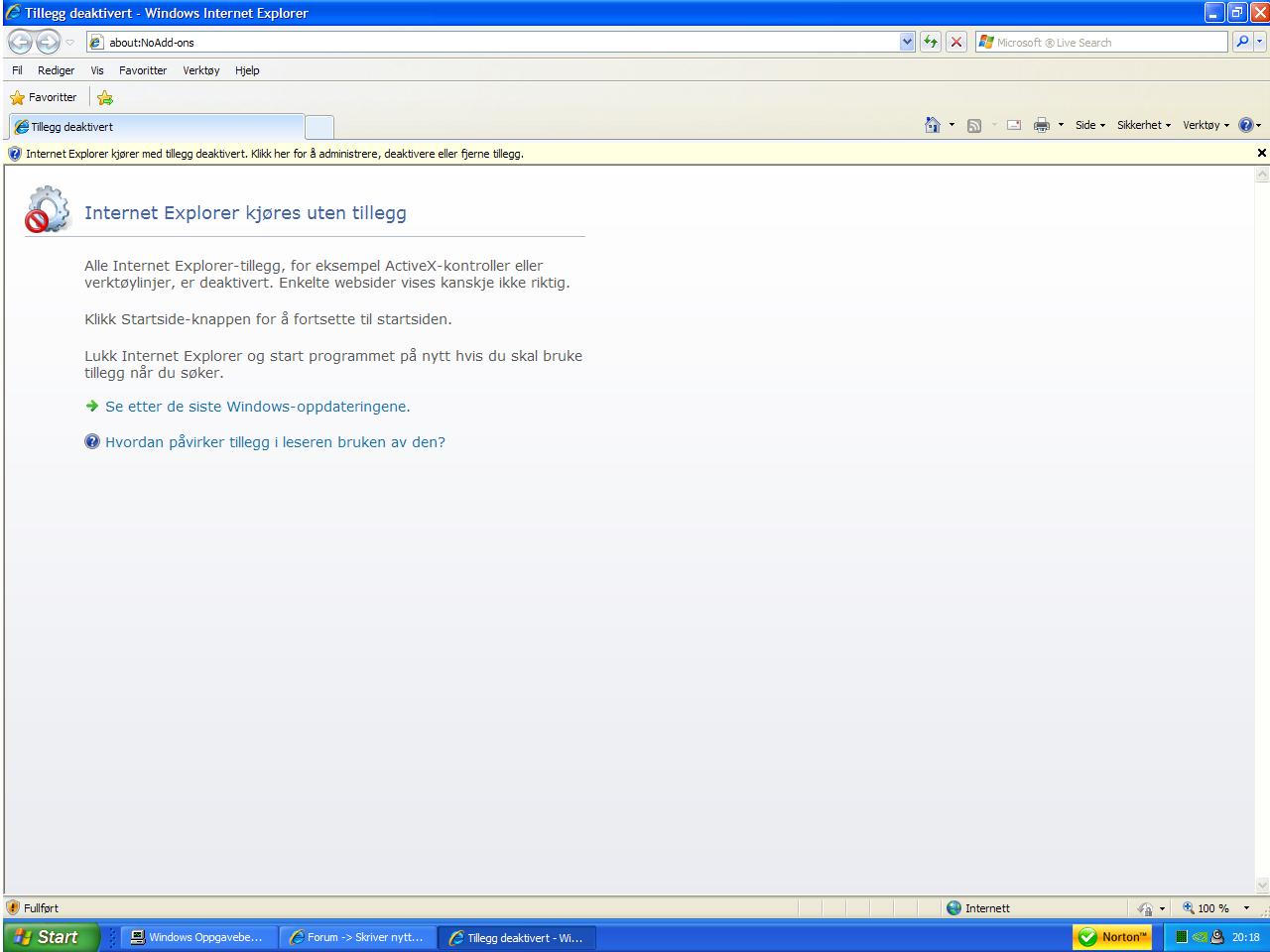Open Norton from the taskbar toolbar
Screen dimensions: 1270x952
(1112, 937)
